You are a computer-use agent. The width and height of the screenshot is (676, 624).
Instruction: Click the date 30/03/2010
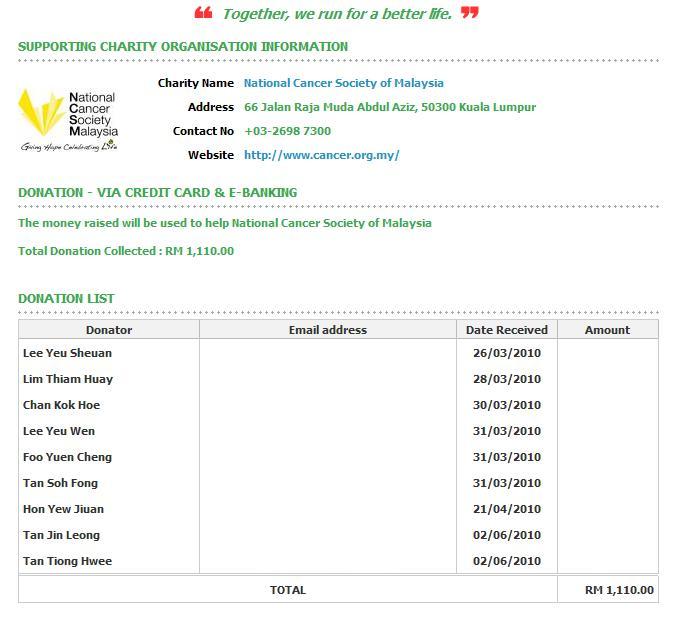tap(507, 405)
